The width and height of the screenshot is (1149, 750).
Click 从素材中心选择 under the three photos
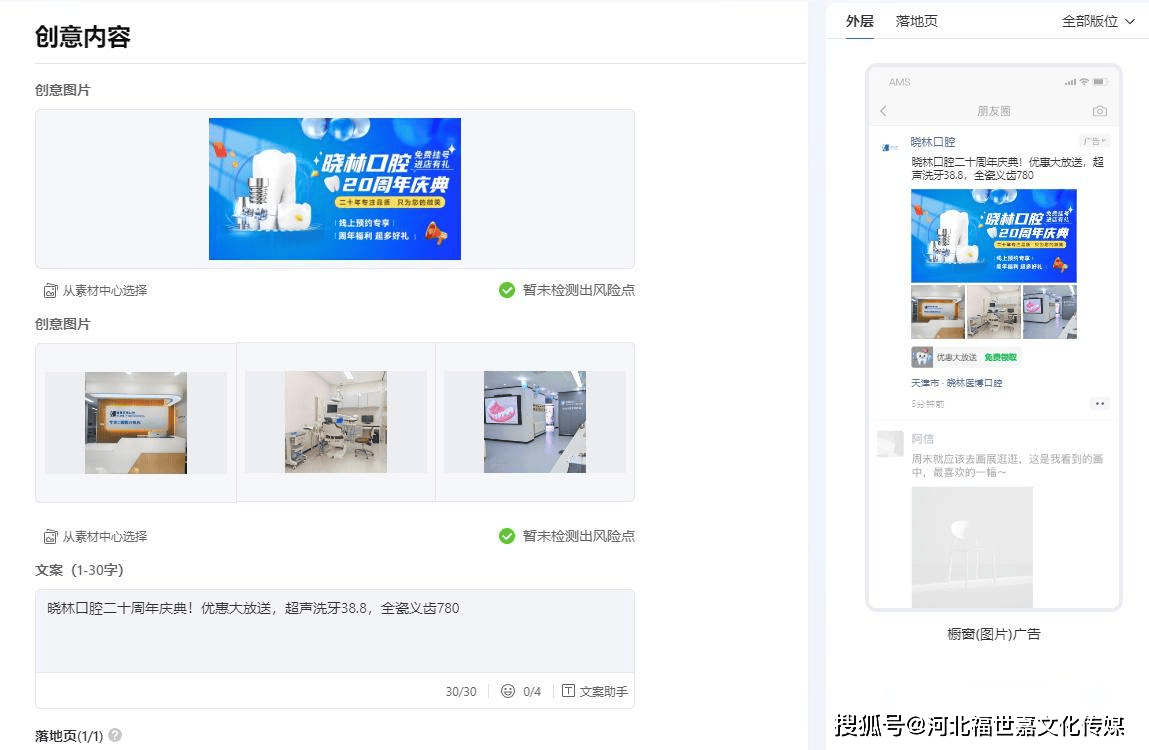(x=96, y=536)
